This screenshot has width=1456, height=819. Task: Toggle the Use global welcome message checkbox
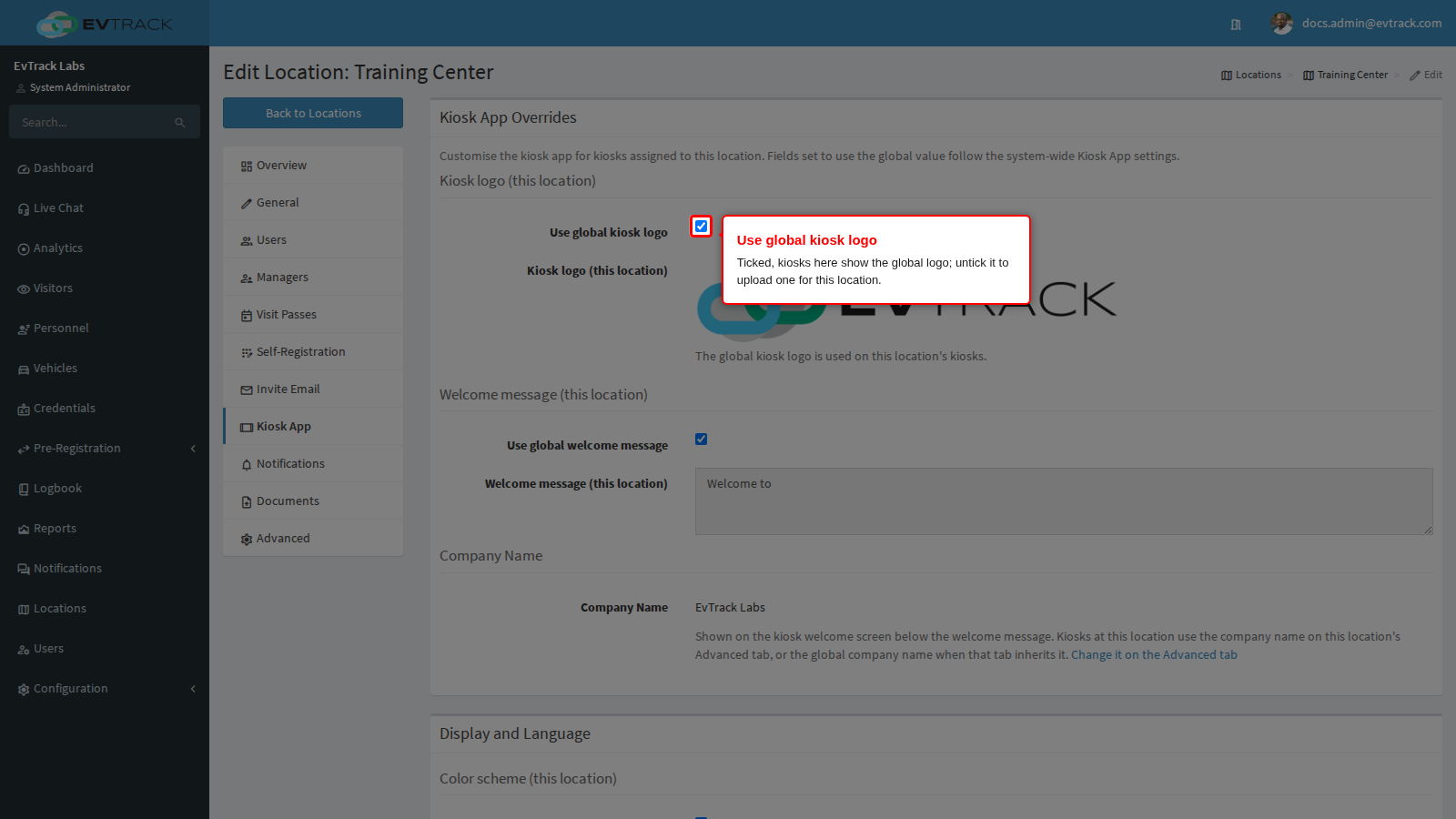pos(701,439)
